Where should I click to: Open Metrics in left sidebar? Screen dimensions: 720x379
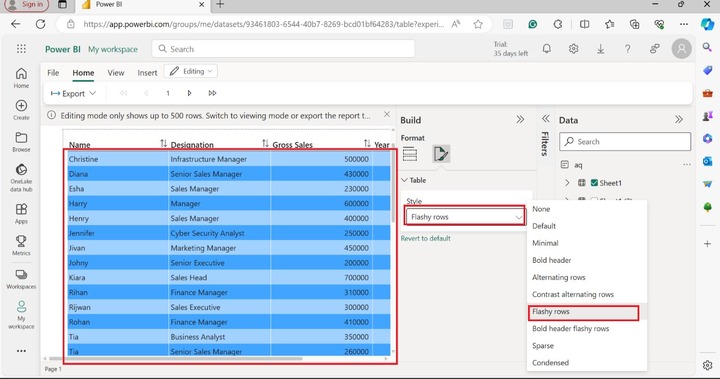[x=21, y=245]
